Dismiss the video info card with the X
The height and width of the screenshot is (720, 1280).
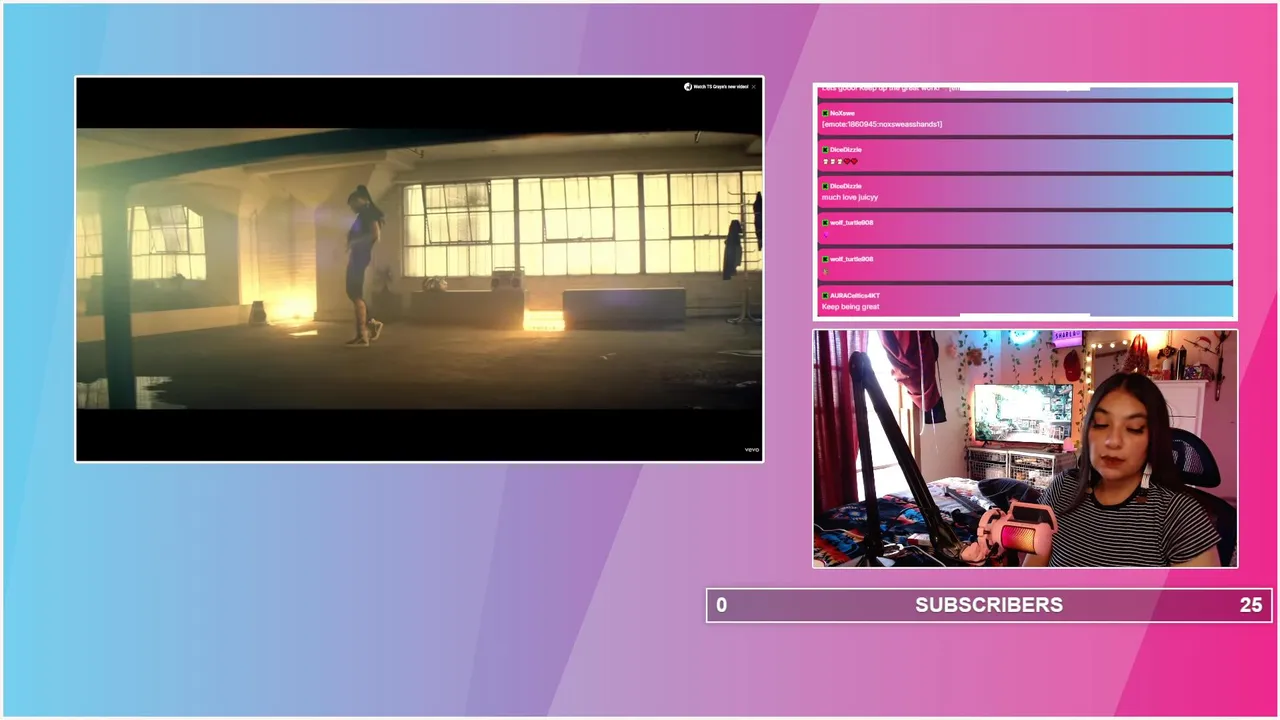754,87
